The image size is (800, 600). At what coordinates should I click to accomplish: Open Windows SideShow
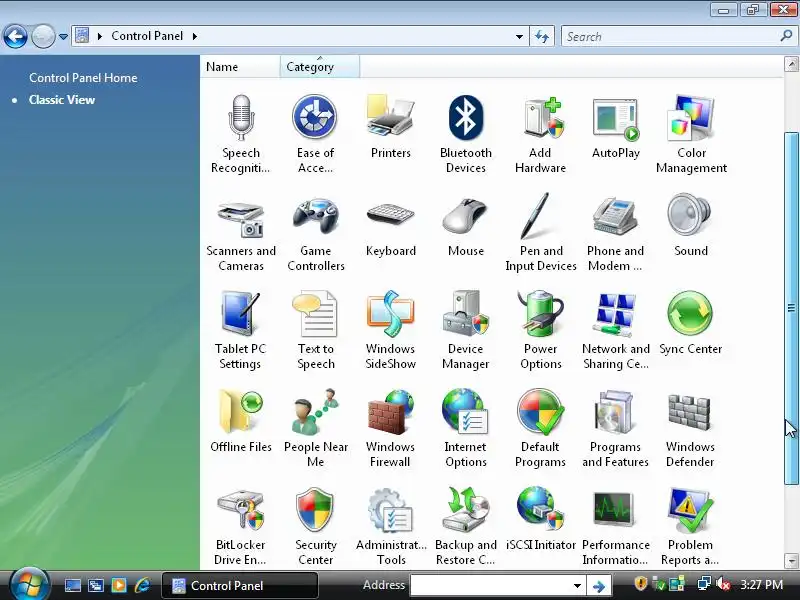coord(390,331)
